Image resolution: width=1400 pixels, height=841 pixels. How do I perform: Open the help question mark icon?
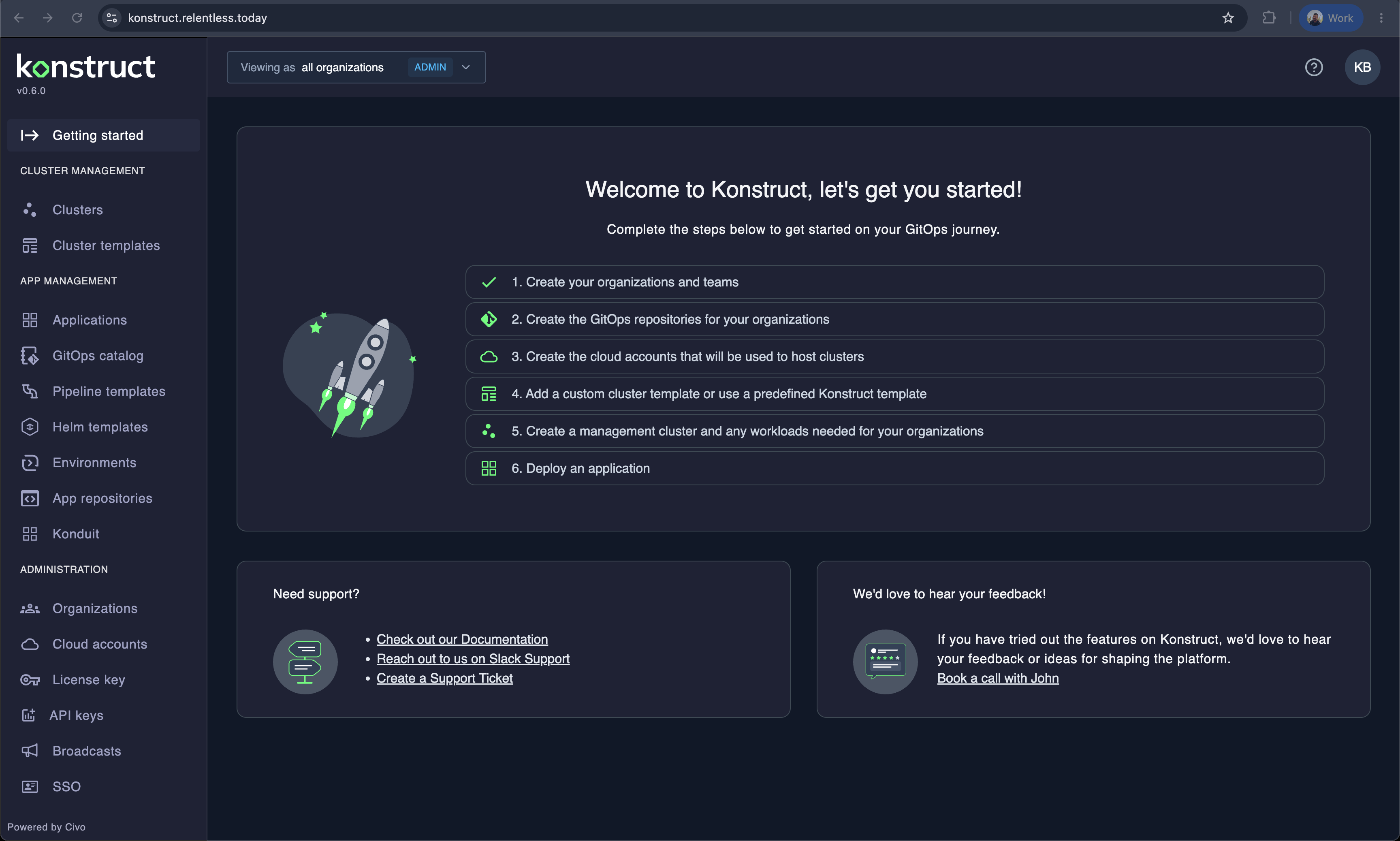tap(1314, 67)
